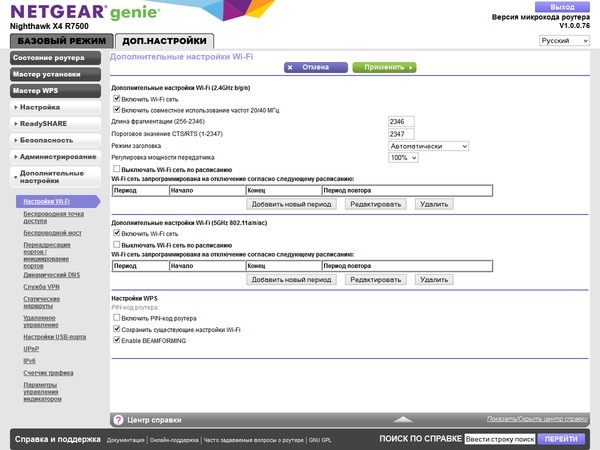Expand the Администрирование sidebar section

click(55, 157)
